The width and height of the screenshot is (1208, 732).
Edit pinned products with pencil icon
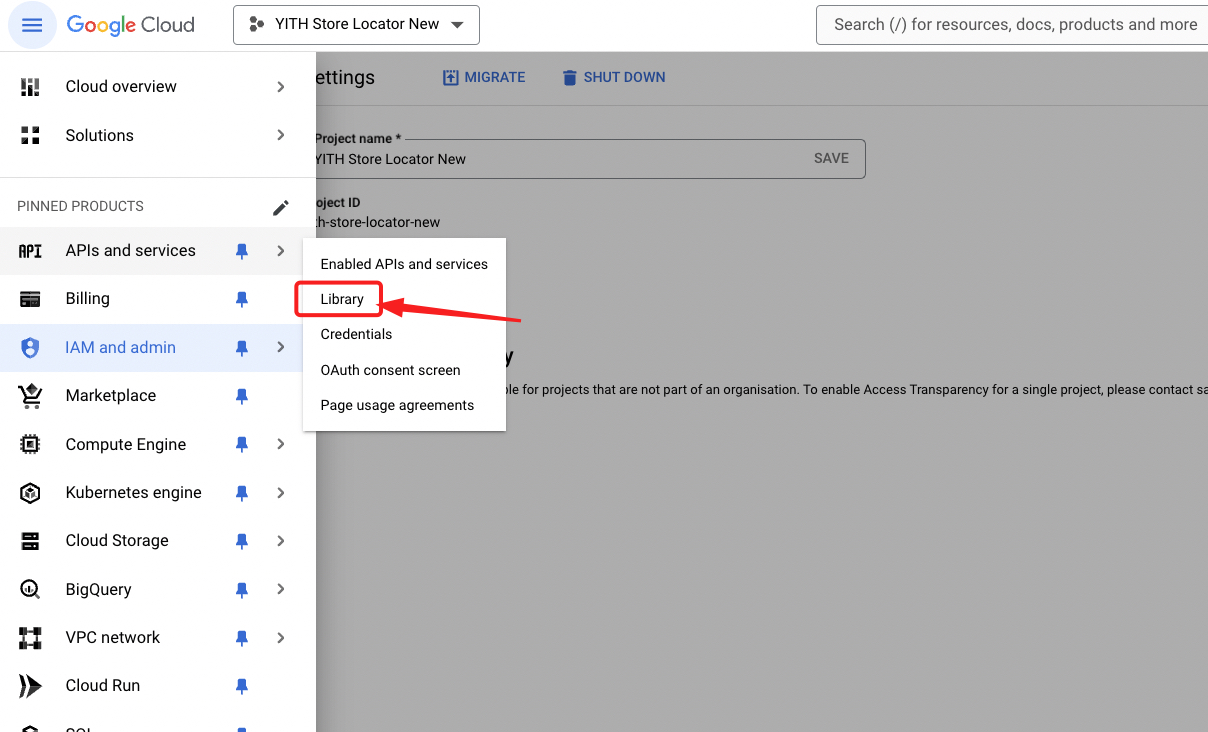(x=281, y=207)
